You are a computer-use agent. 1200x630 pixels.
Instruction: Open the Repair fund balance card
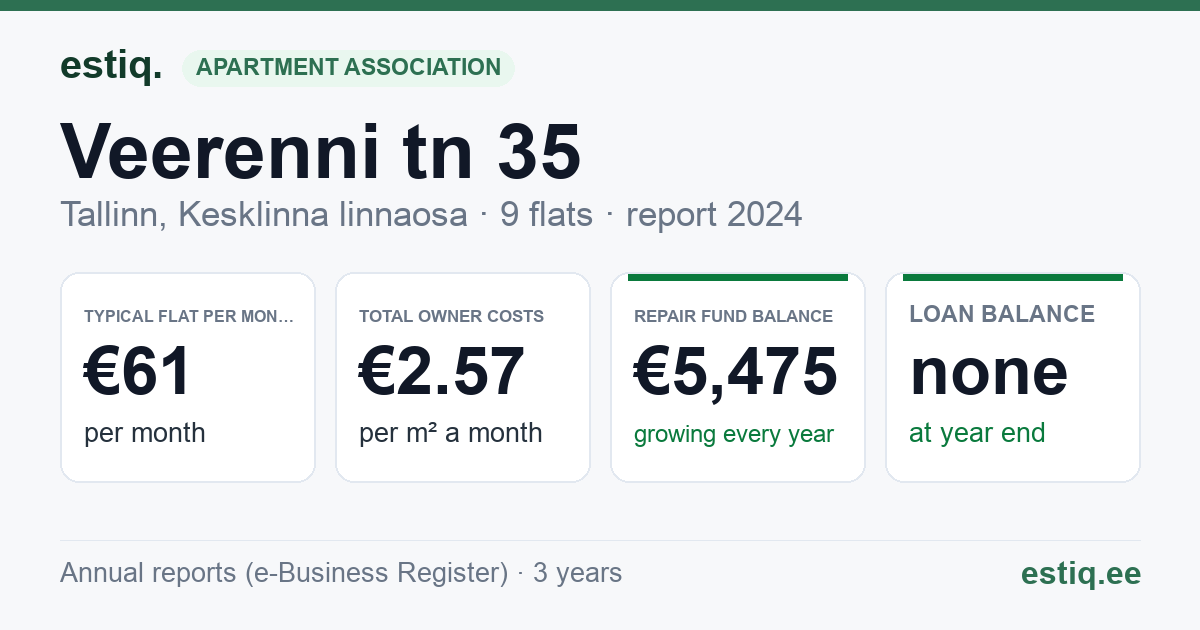point(738,378)
